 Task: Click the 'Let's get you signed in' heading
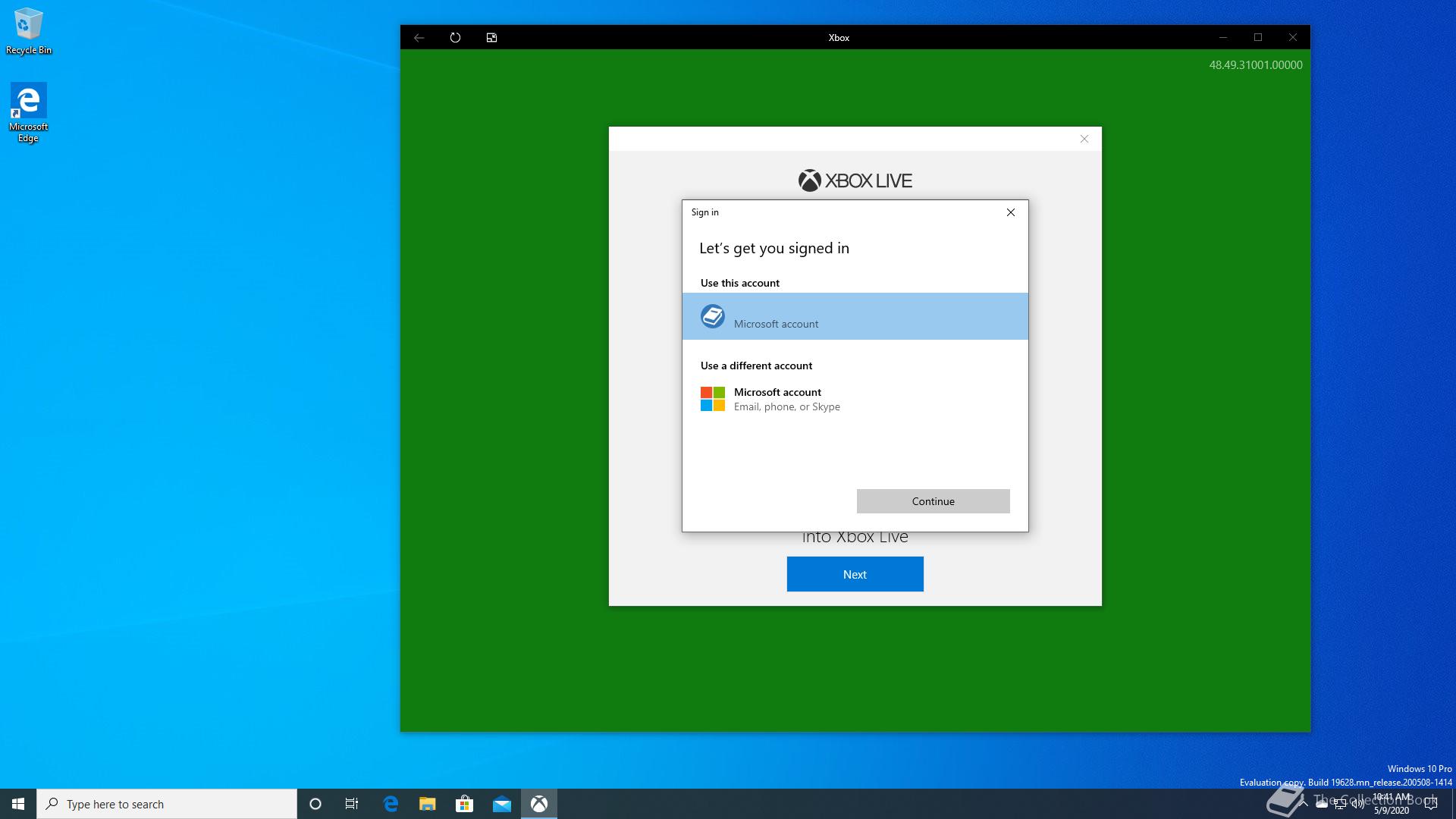(x=774, y=249)
